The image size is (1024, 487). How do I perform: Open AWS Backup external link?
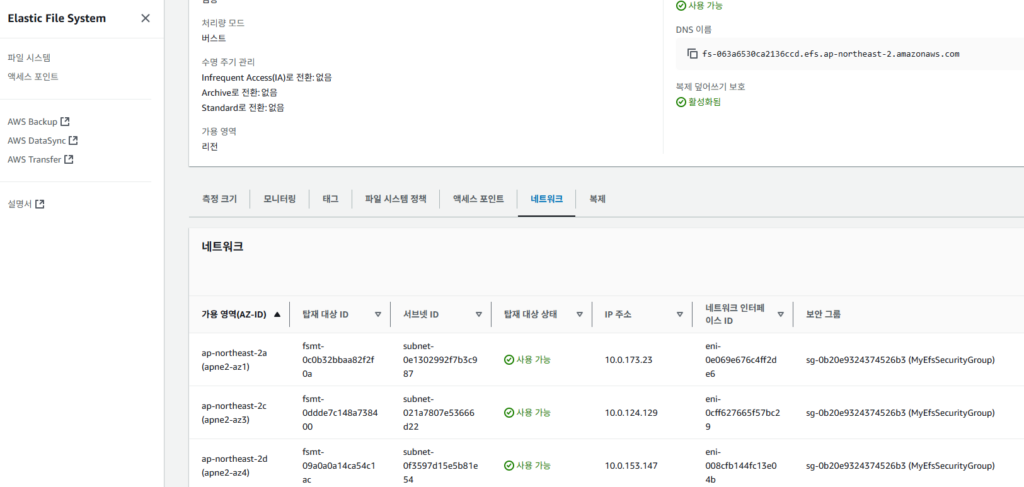[x=39, y=121]
